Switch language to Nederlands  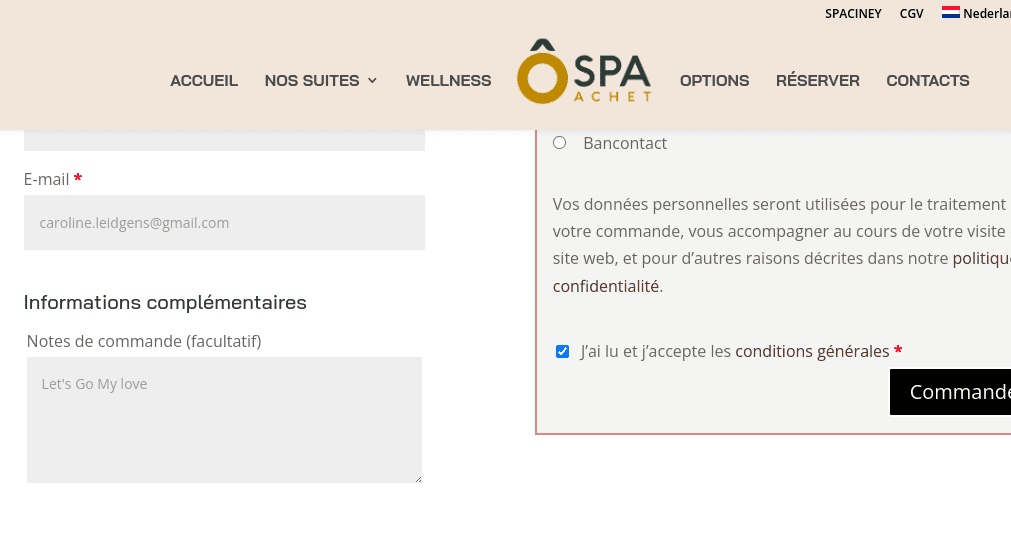coord(986,13)
